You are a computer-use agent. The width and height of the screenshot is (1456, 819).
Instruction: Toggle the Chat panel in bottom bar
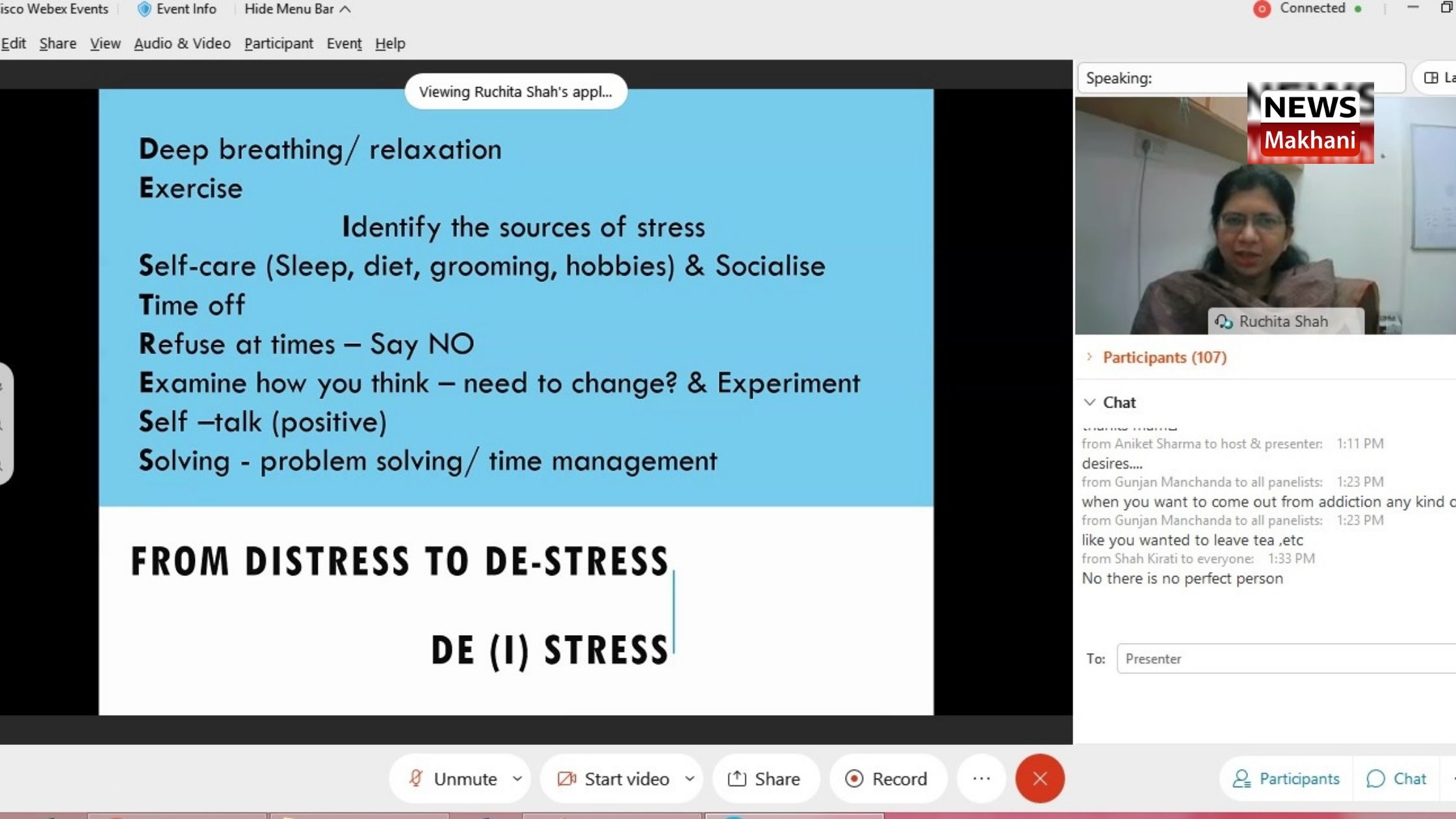click(1396, 778)
